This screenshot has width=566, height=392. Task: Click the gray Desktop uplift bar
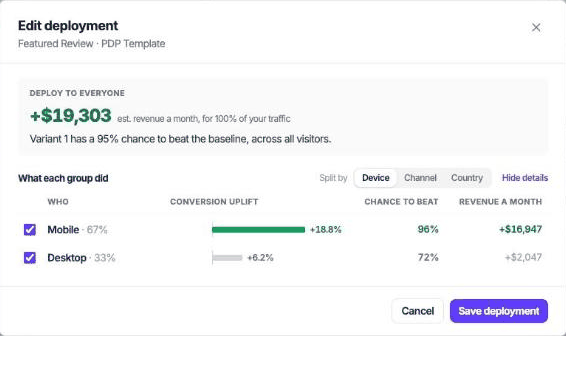[x=227, y=258]
